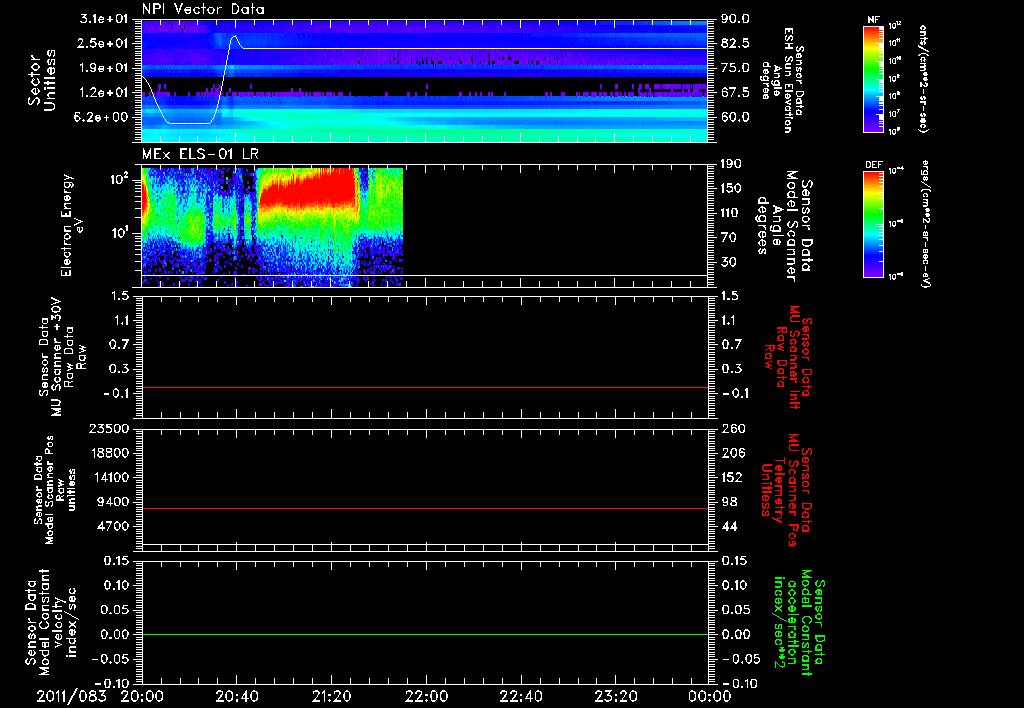
Task: Click the 22:00 time axis label
Action: (x=426, y=696)
